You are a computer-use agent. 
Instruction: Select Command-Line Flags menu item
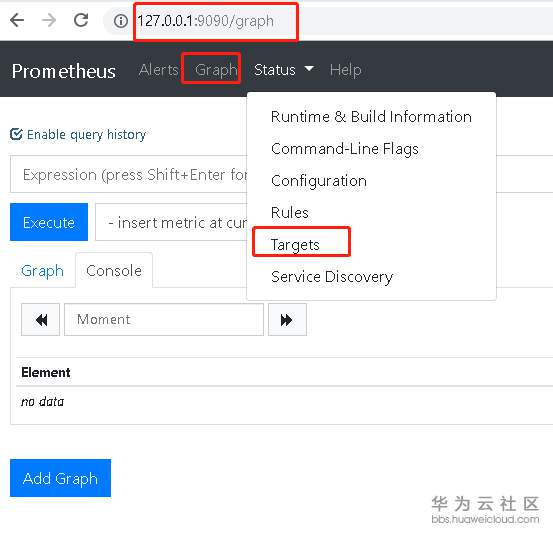coord(345,149)
